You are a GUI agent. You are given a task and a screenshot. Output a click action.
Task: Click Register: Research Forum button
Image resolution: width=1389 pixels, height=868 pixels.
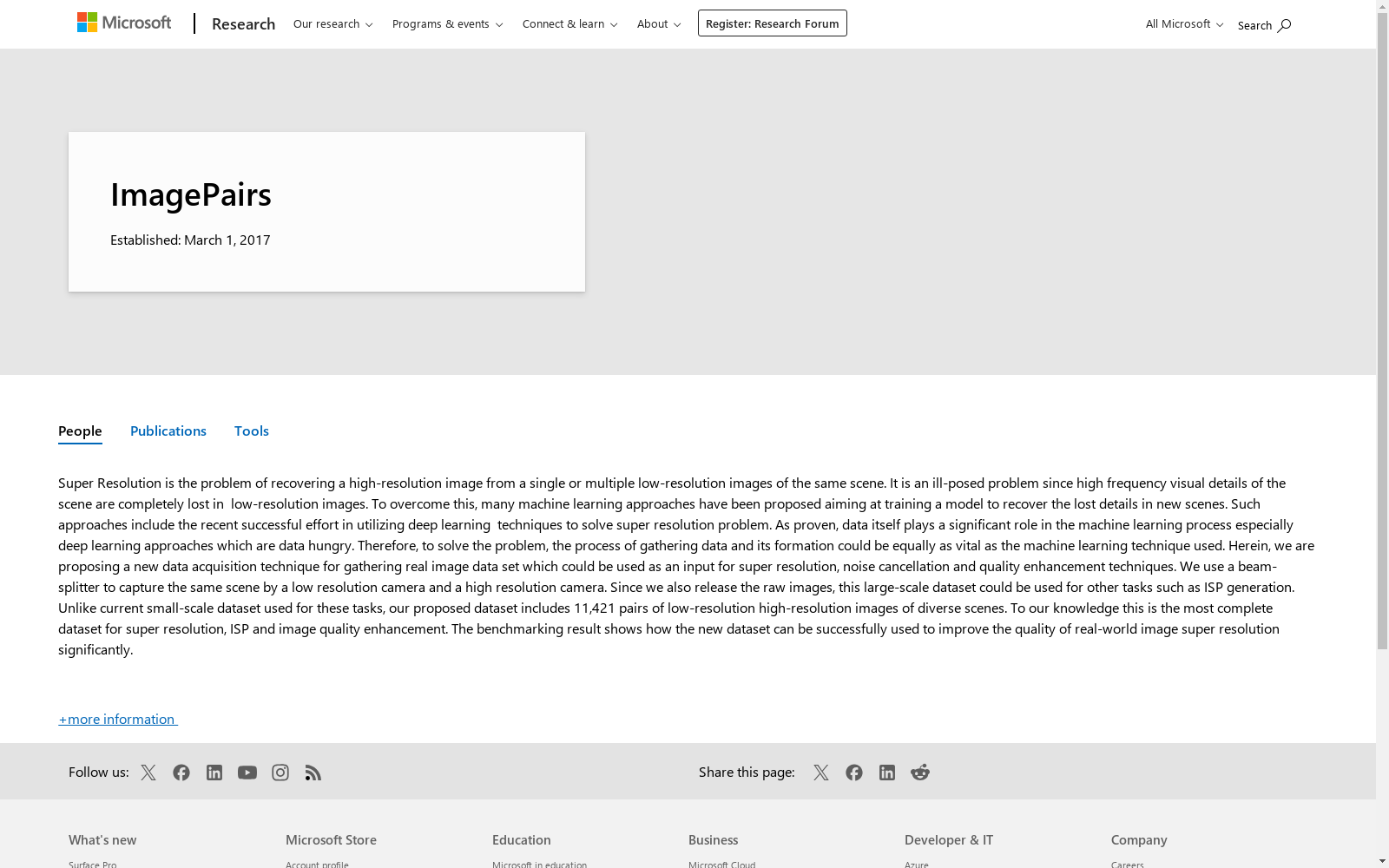click(773, 23)
